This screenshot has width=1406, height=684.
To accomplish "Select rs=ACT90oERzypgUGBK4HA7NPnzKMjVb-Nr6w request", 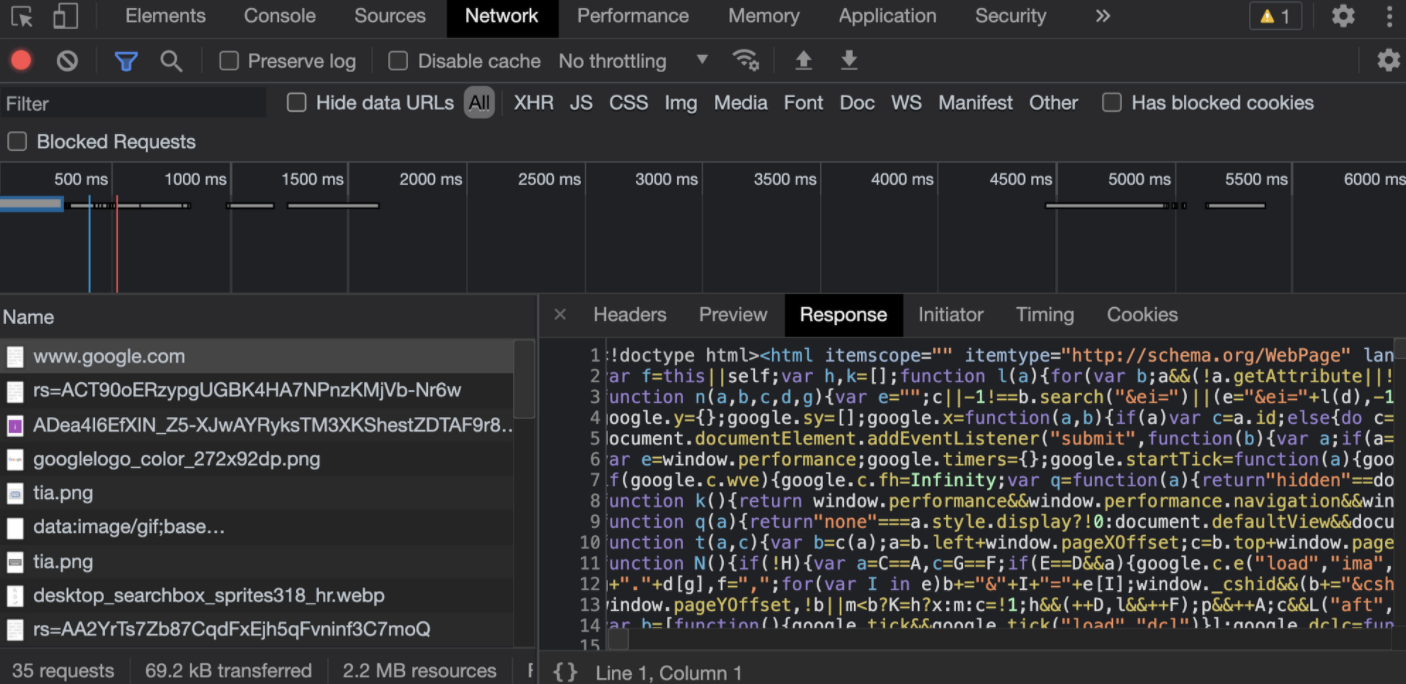I will (257, 390).
